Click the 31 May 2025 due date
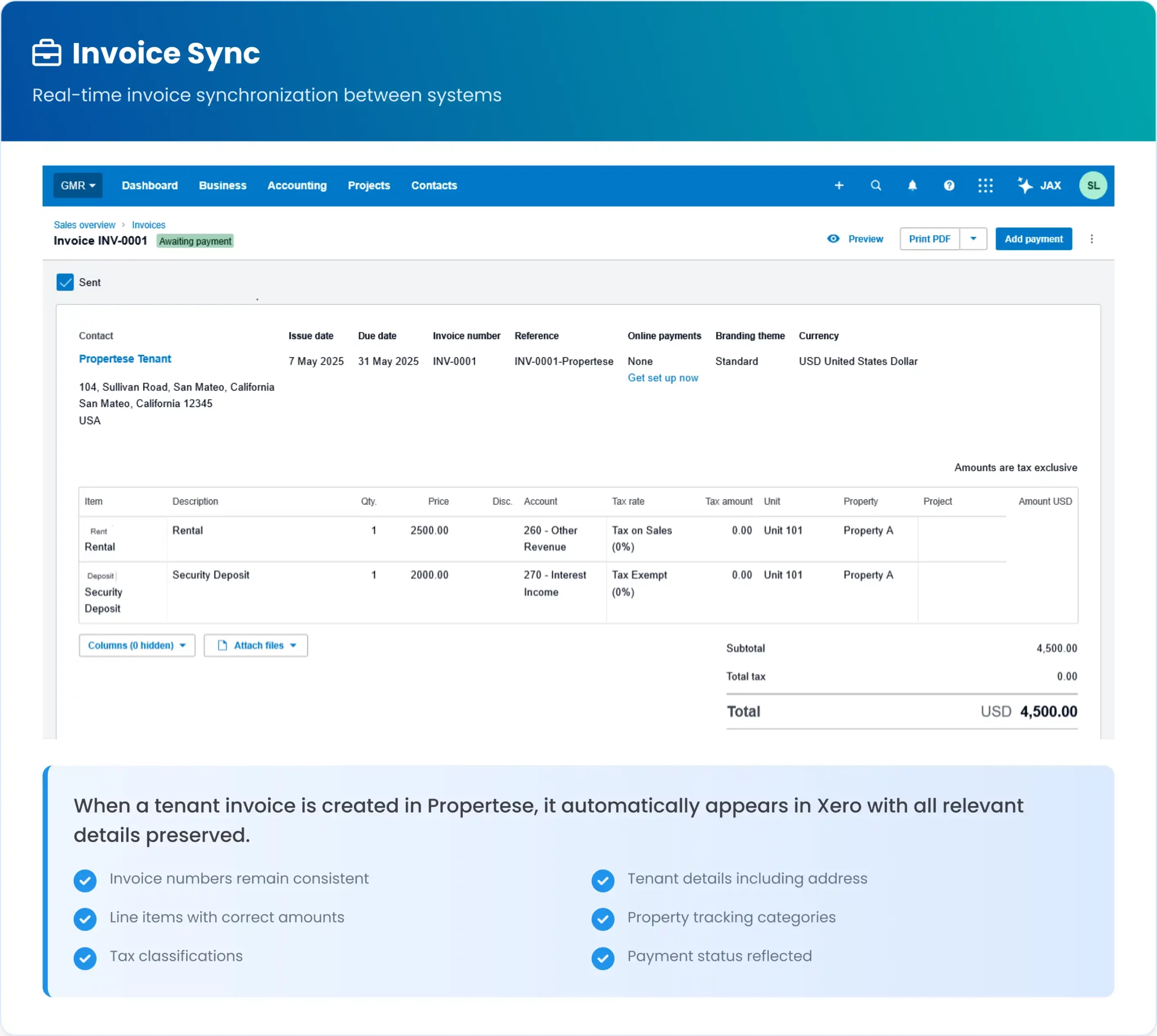Screen dimensions: 1157x1036 coord(388,361)
